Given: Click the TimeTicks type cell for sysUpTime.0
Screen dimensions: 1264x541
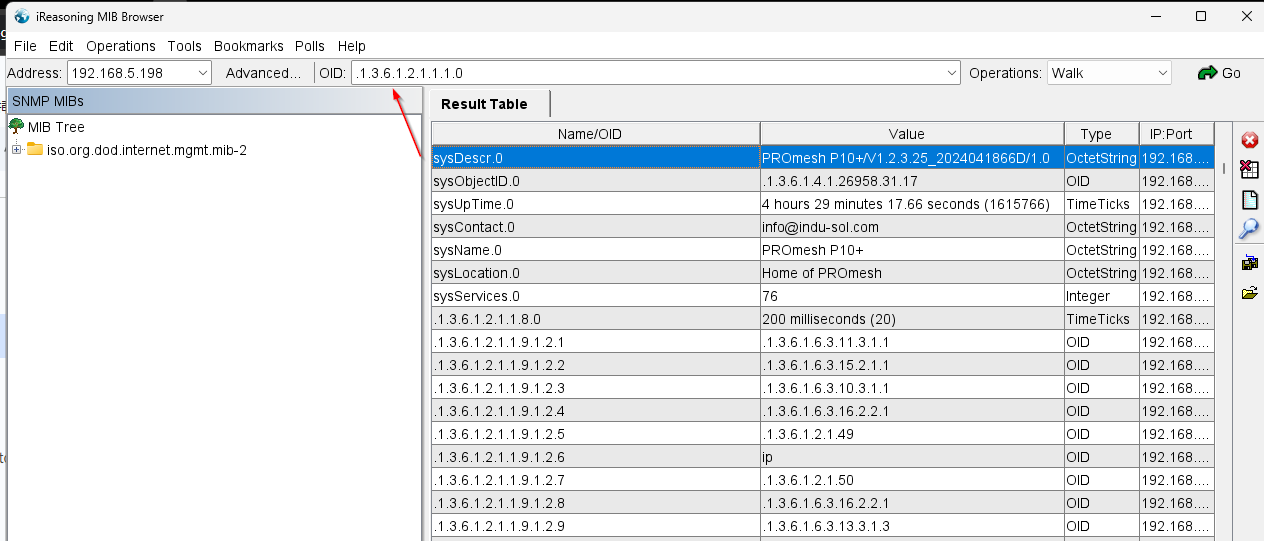Looking at the screenshot, I should click(1101, 204).
